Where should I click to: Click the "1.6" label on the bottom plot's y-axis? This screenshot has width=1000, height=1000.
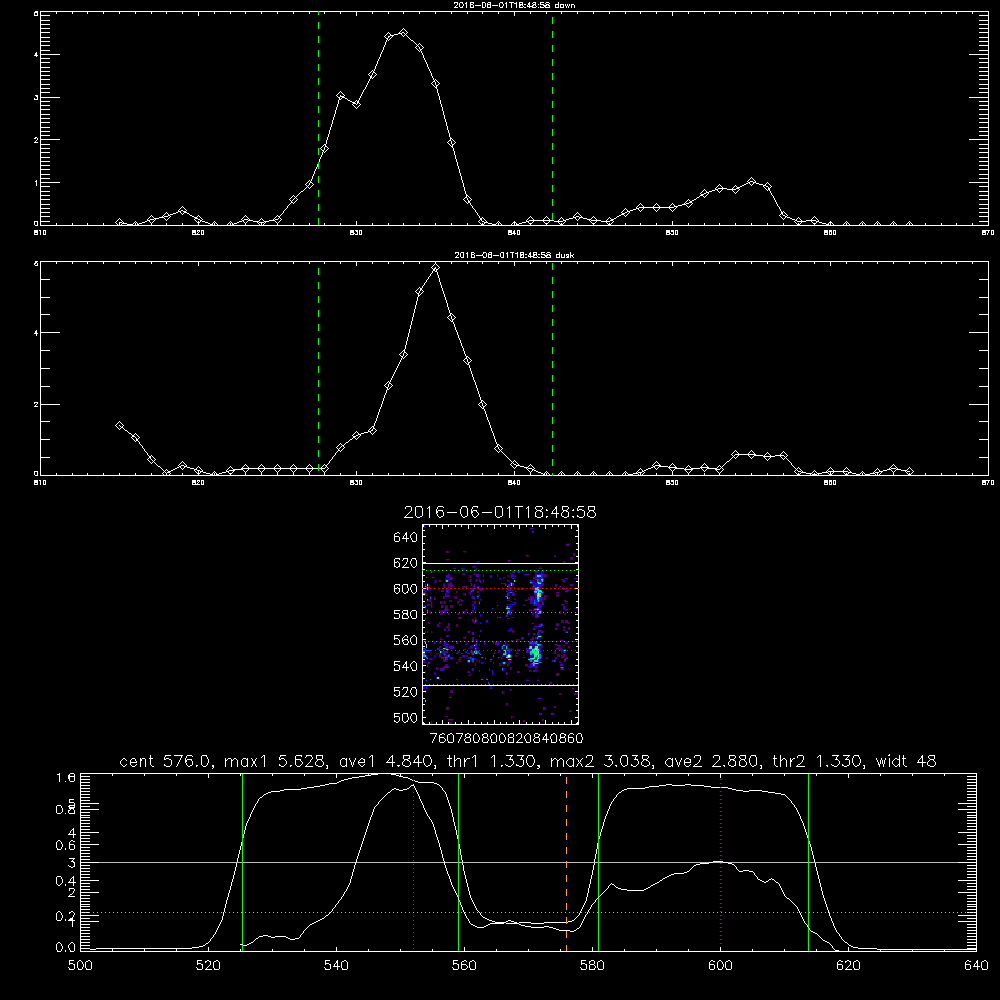pyautogui.click(x=66, y=777)
